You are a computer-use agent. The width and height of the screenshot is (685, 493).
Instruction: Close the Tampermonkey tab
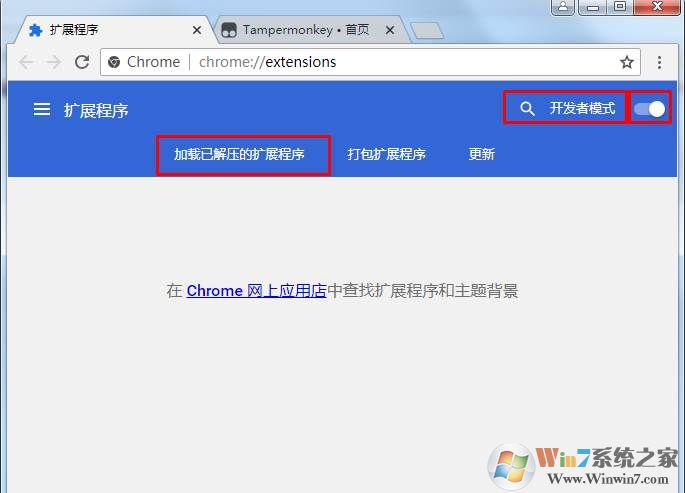pos(390,30)
